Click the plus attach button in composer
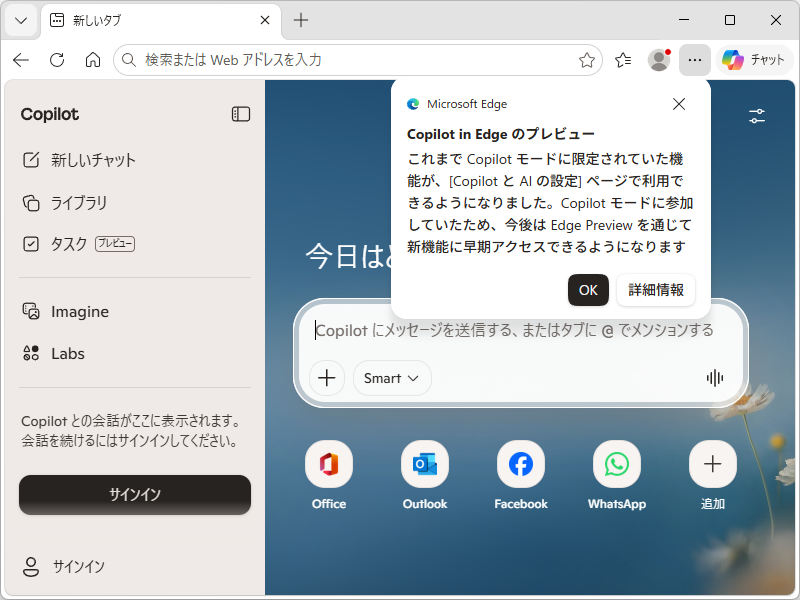This screenshot has width=800, height=600. [x=327, y=378]
